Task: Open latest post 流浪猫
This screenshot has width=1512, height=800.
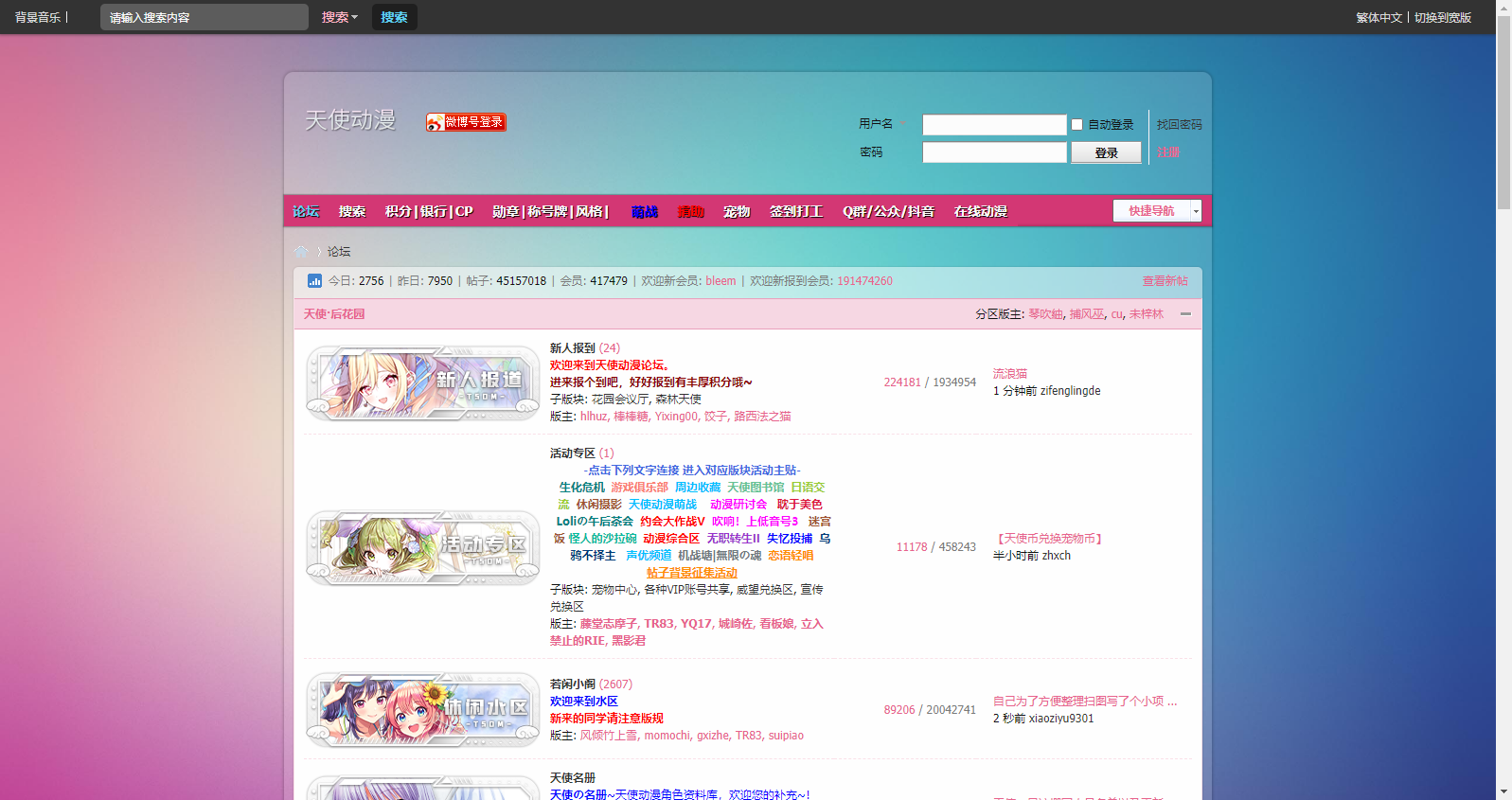Action: (1010, 374)
